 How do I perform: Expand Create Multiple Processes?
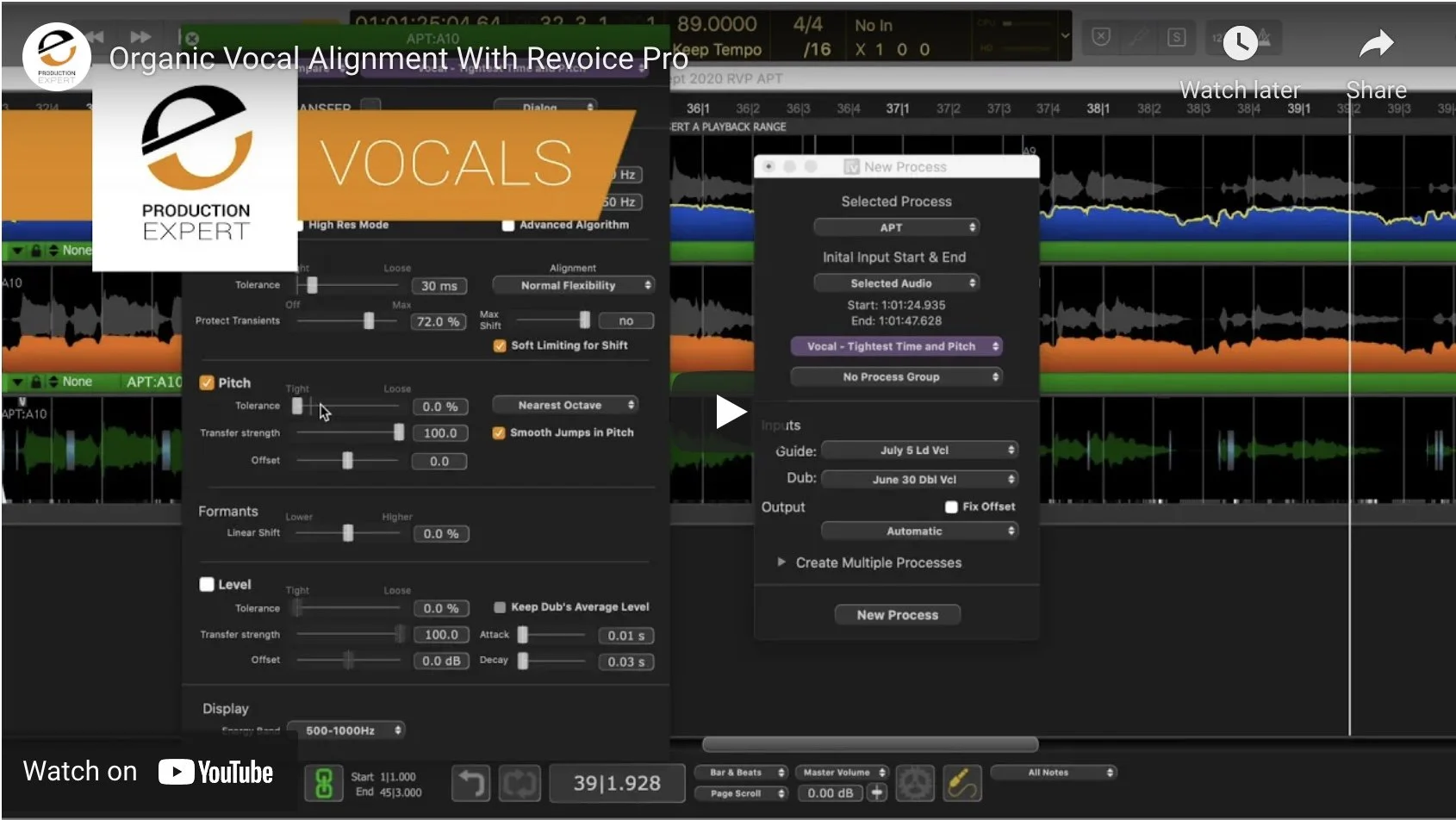click(x=781, y=562)
